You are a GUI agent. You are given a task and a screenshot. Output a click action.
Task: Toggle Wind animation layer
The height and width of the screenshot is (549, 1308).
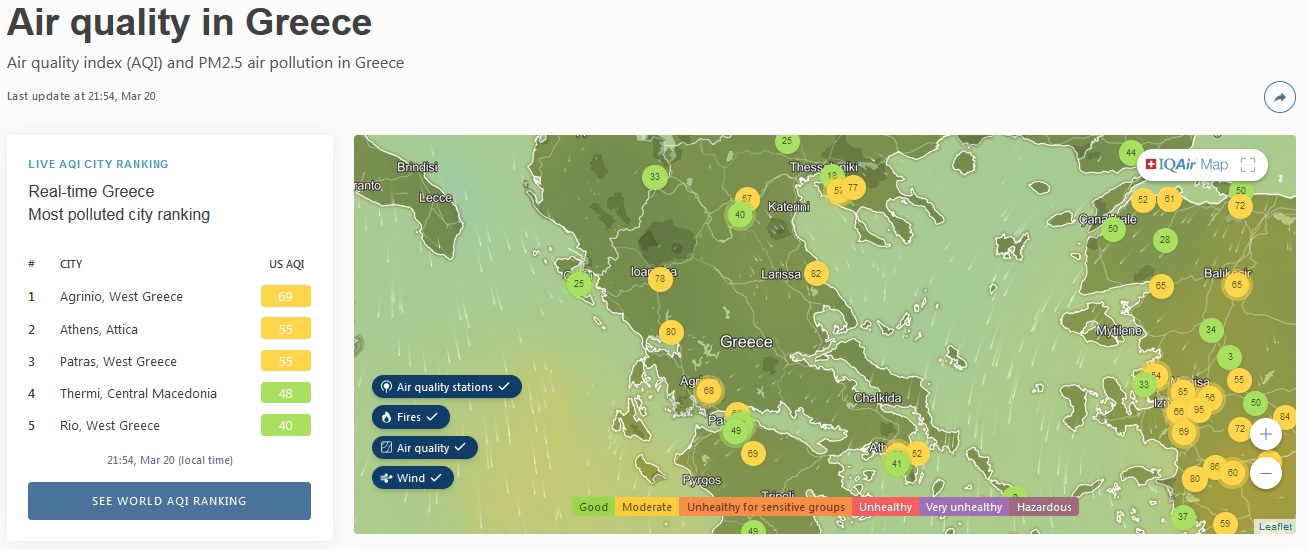[x=413, y=478]
